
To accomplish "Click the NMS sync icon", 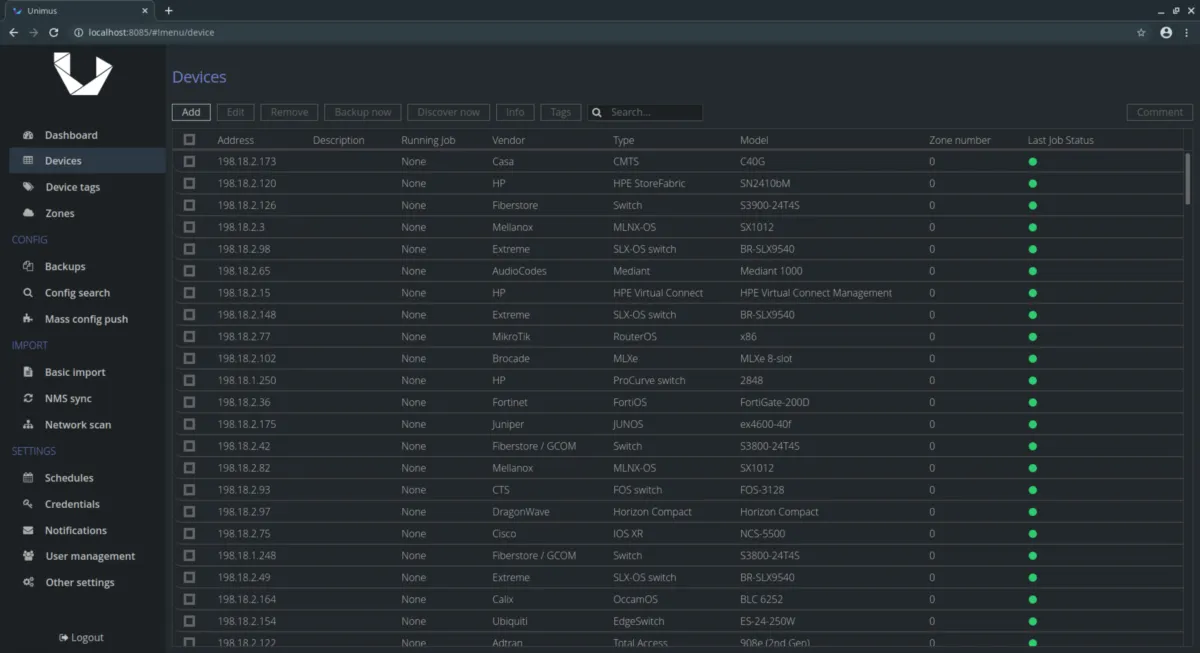I will click(28, 398).
